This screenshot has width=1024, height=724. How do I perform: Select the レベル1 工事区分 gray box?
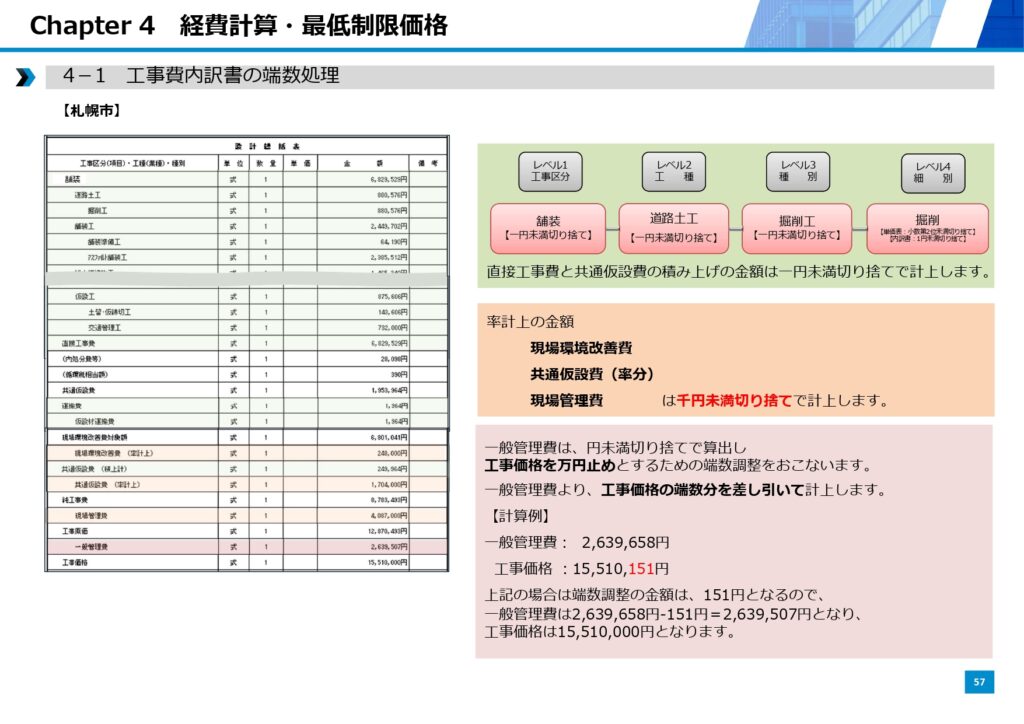550,171
